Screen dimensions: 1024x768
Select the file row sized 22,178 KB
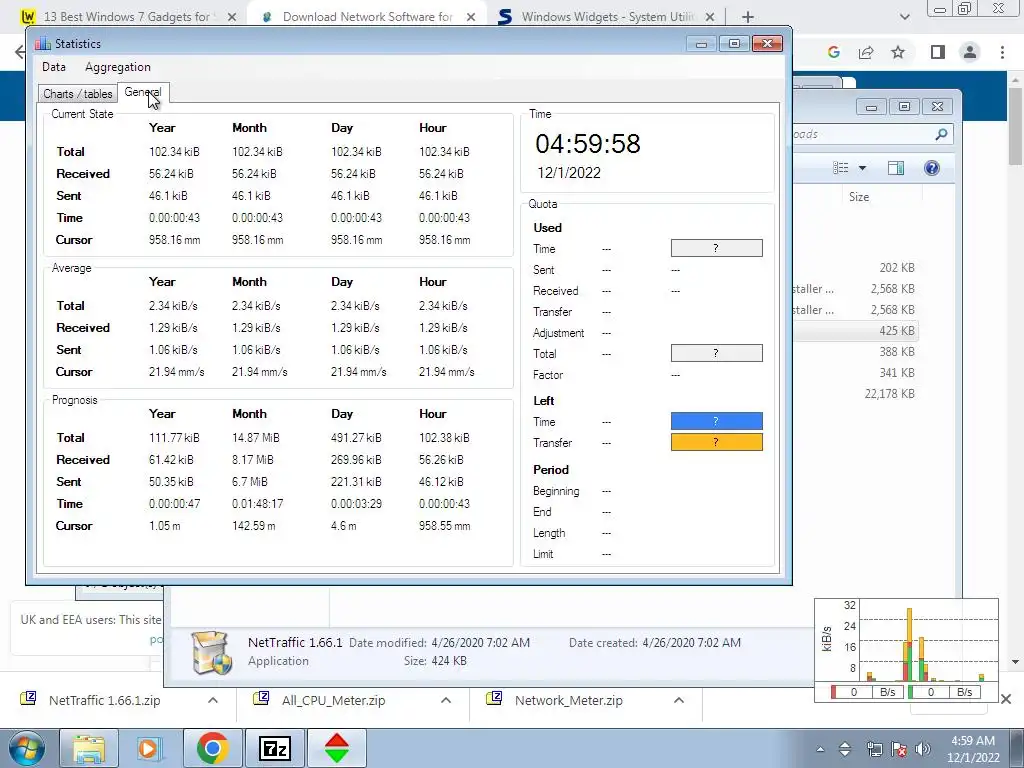click(x=856, y=394)
